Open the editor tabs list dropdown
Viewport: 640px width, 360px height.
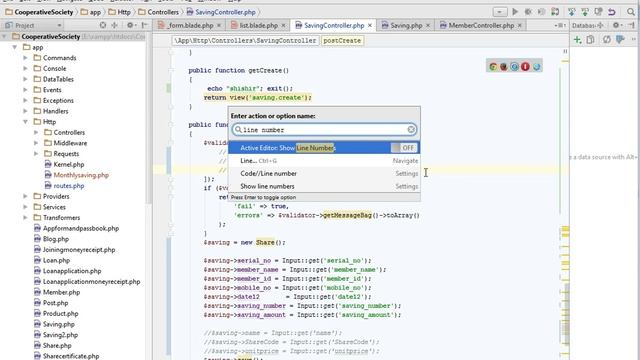pos(560,25)
